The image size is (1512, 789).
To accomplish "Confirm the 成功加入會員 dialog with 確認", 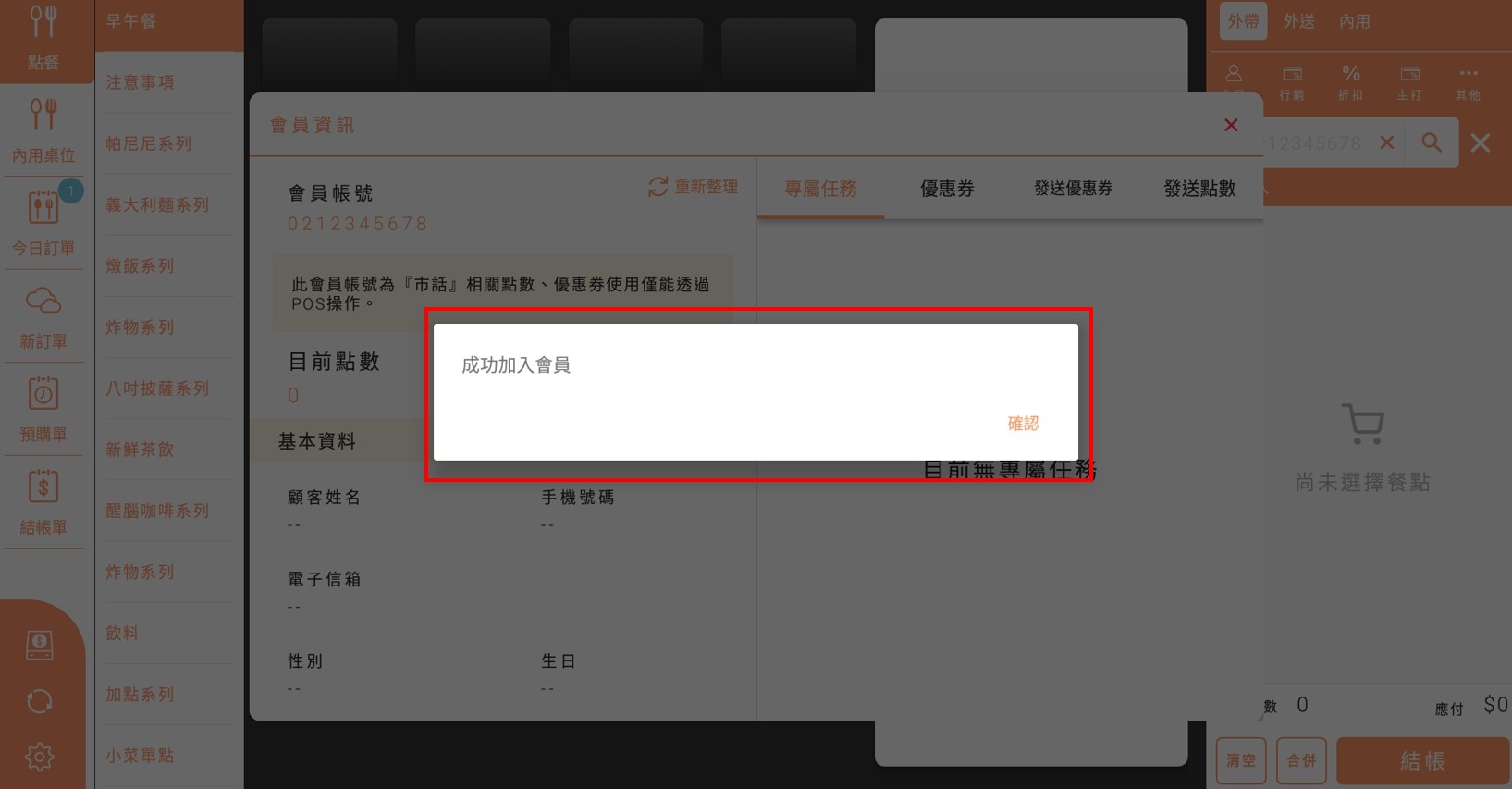I will [x=1022, y=424].
